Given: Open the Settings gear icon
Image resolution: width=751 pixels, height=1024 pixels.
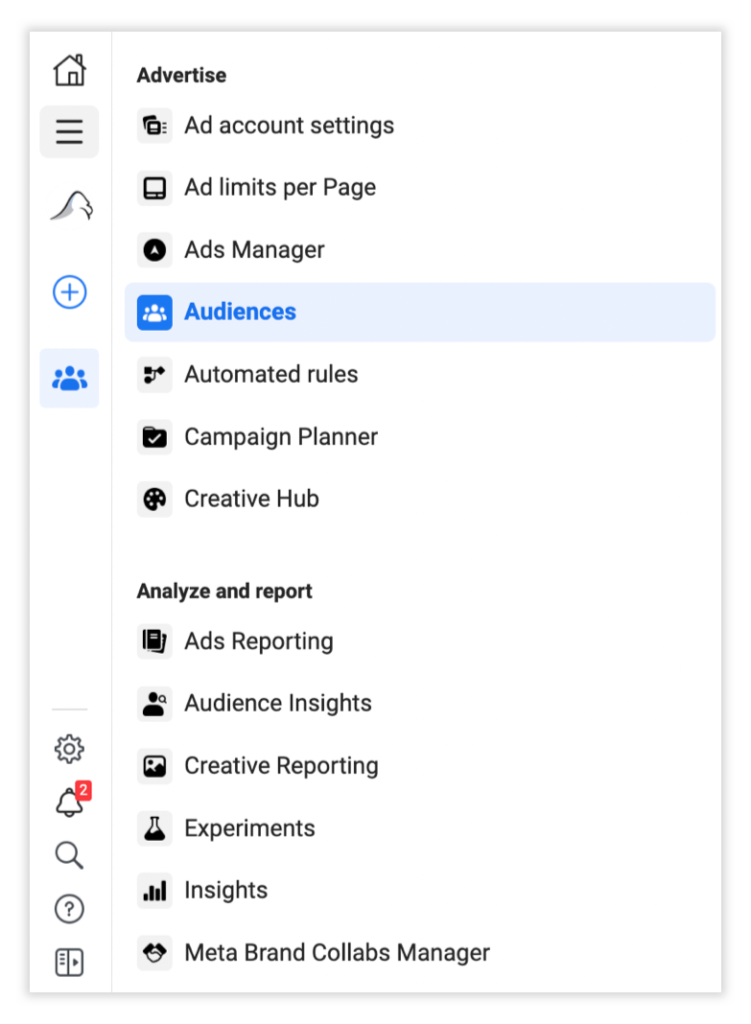Looking at the screenshot, I should pyautogui.click(x=69, y=748).
